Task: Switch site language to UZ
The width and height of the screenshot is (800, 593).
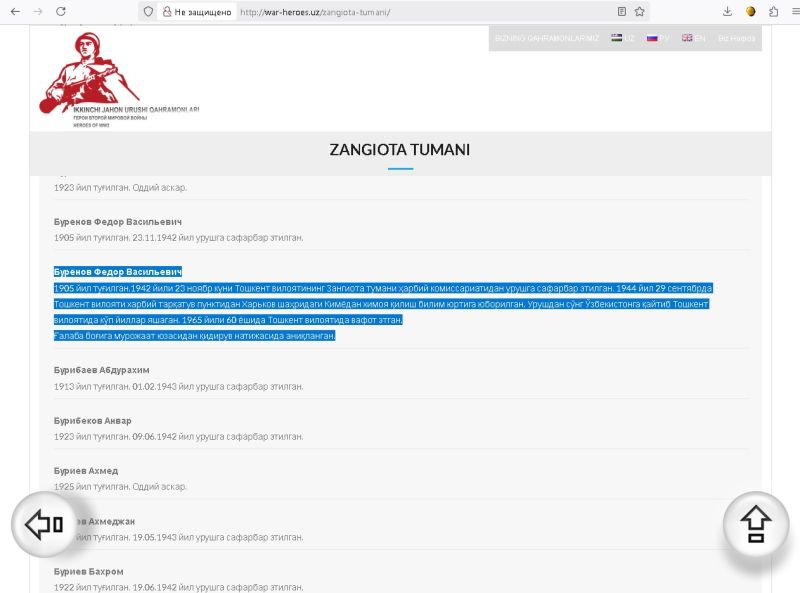Action: coord(624,38)
